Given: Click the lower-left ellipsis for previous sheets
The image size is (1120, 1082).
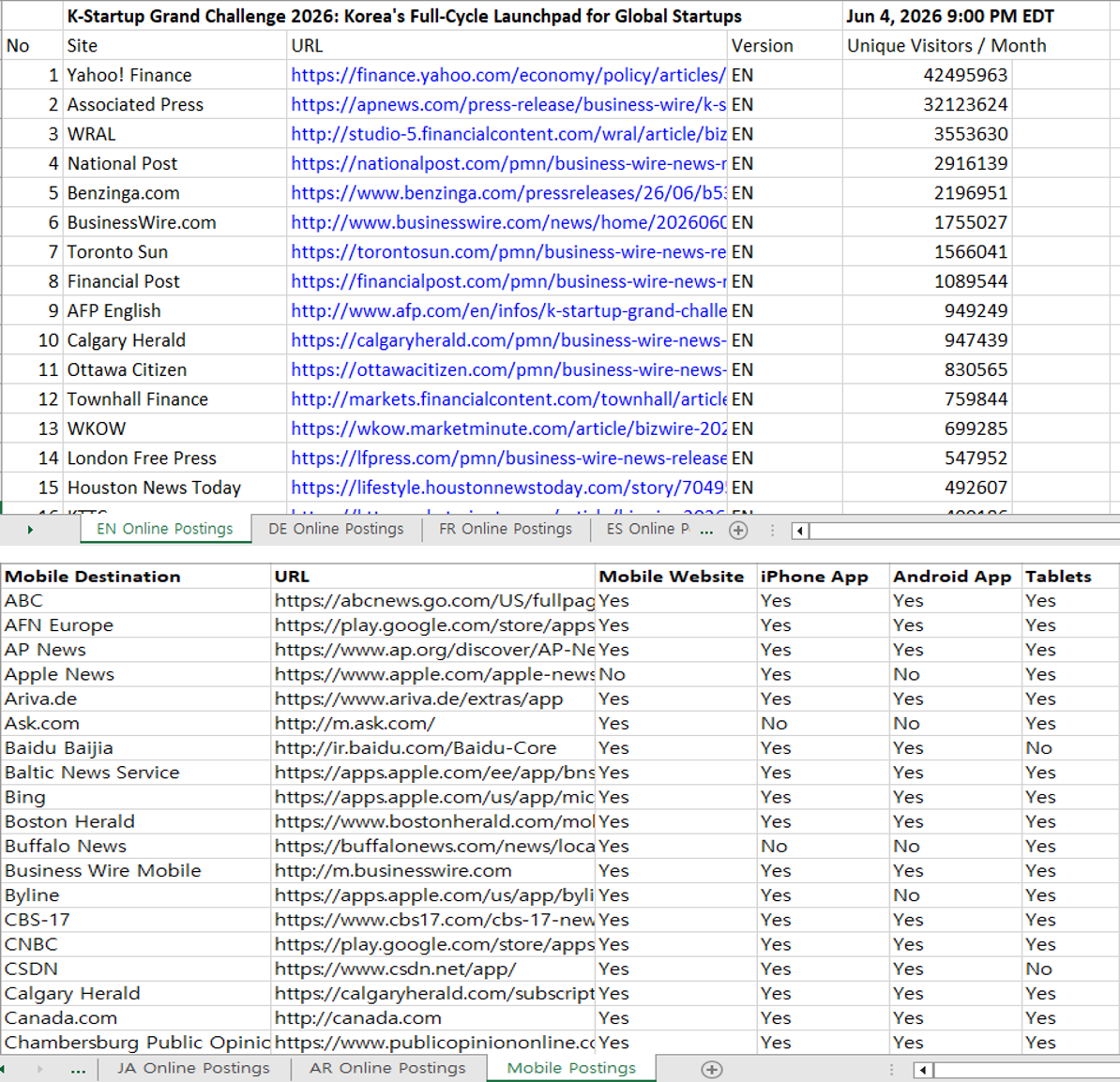Looking at the screenshot, I should pyautogui.click(x=79, y=1069).
